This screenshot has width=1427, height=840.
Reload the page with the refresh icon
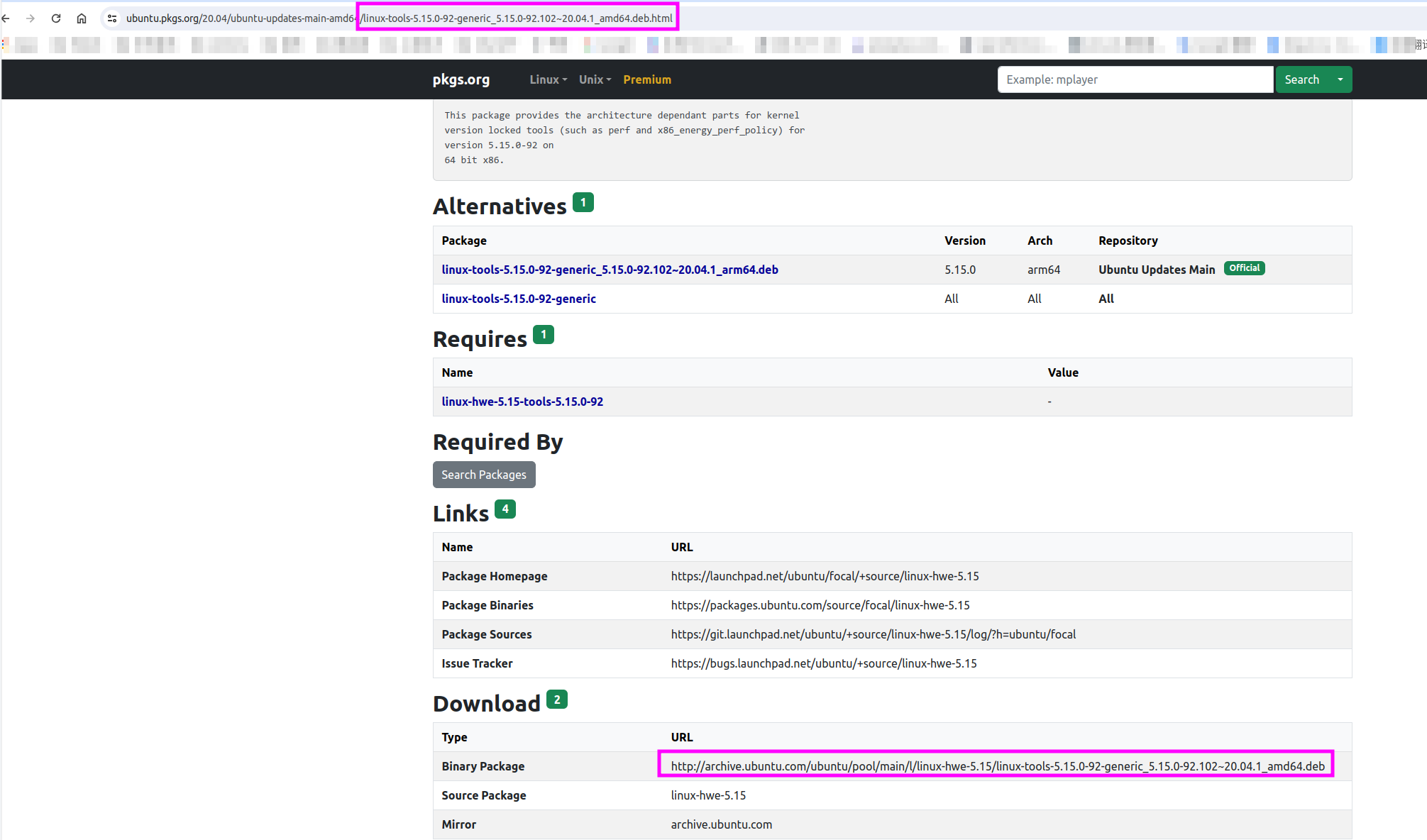coord(56,18)
